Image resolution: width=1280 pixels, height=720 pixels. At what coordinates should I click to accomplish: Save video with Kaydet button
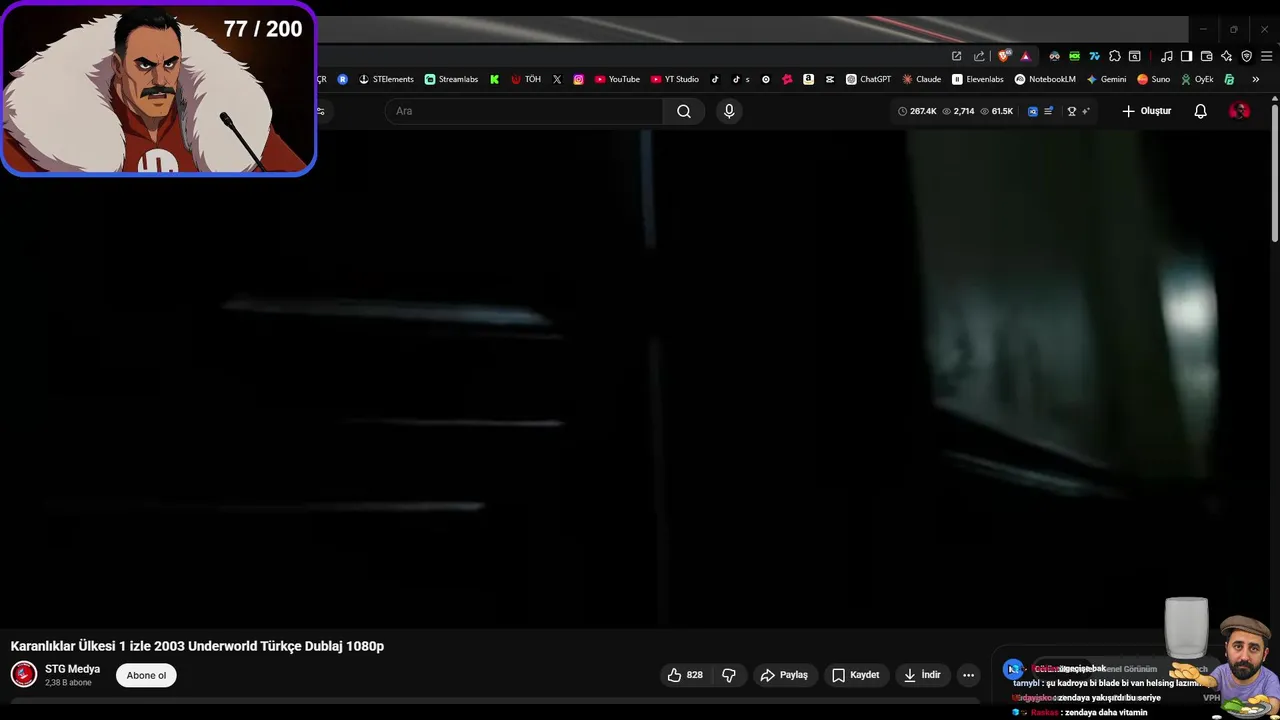[x=856, y=675]
